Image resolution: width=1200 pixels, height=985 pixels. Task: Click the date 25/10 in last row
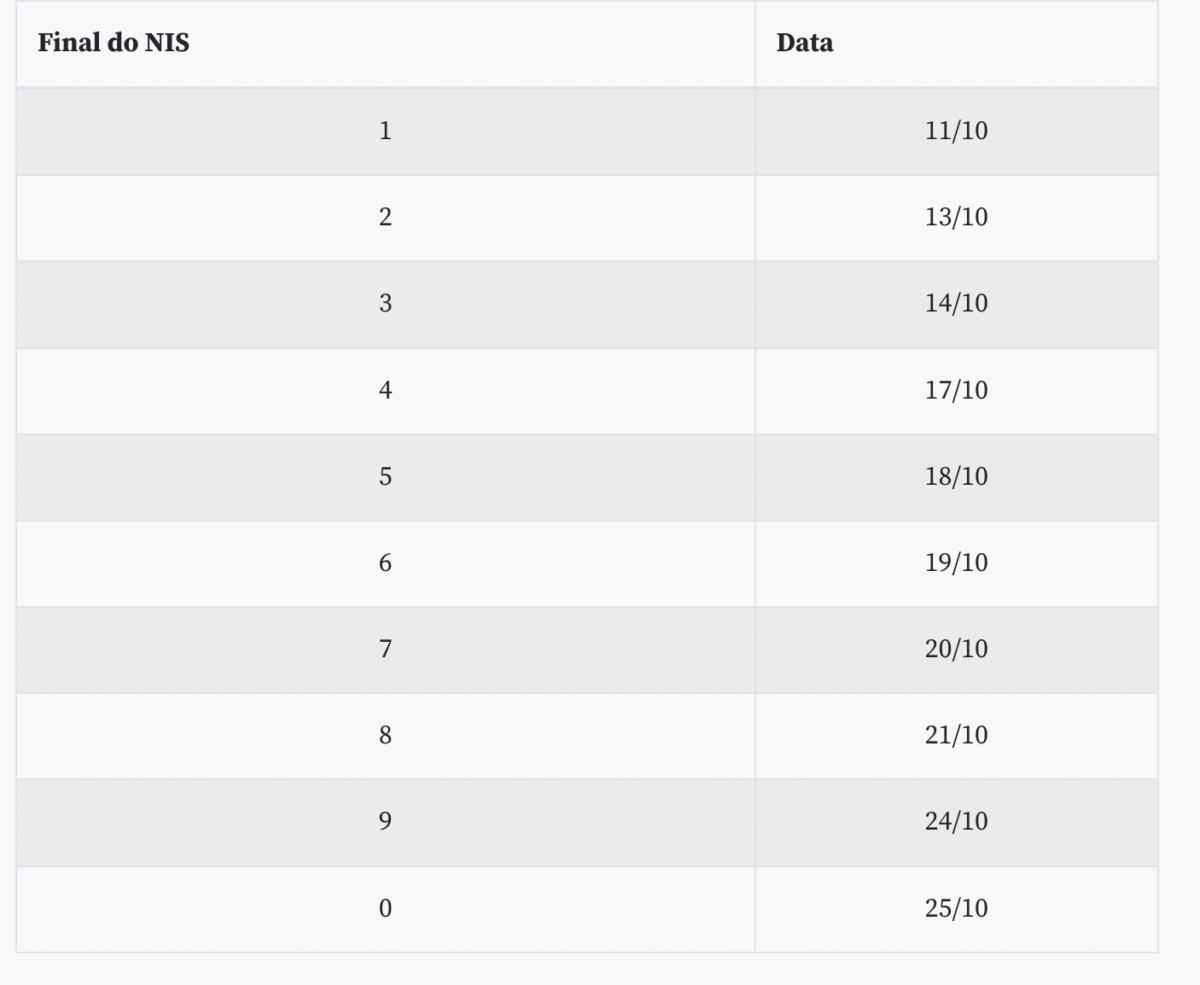coord(956,909)
